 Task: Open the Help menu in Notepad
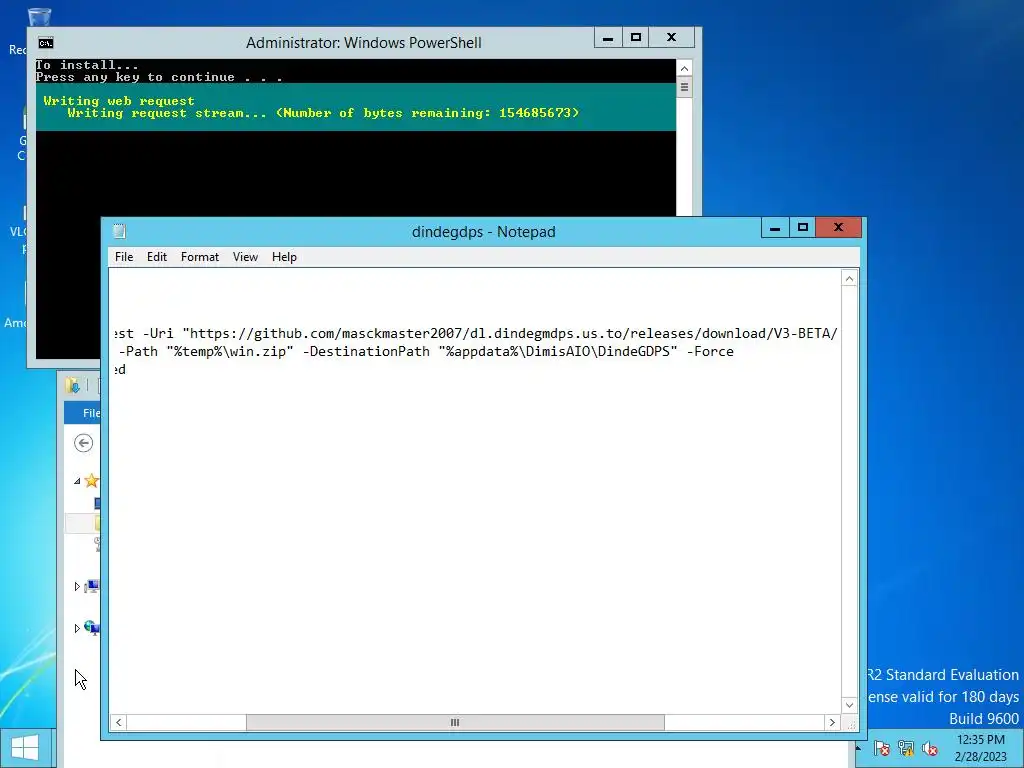point(284,257)
